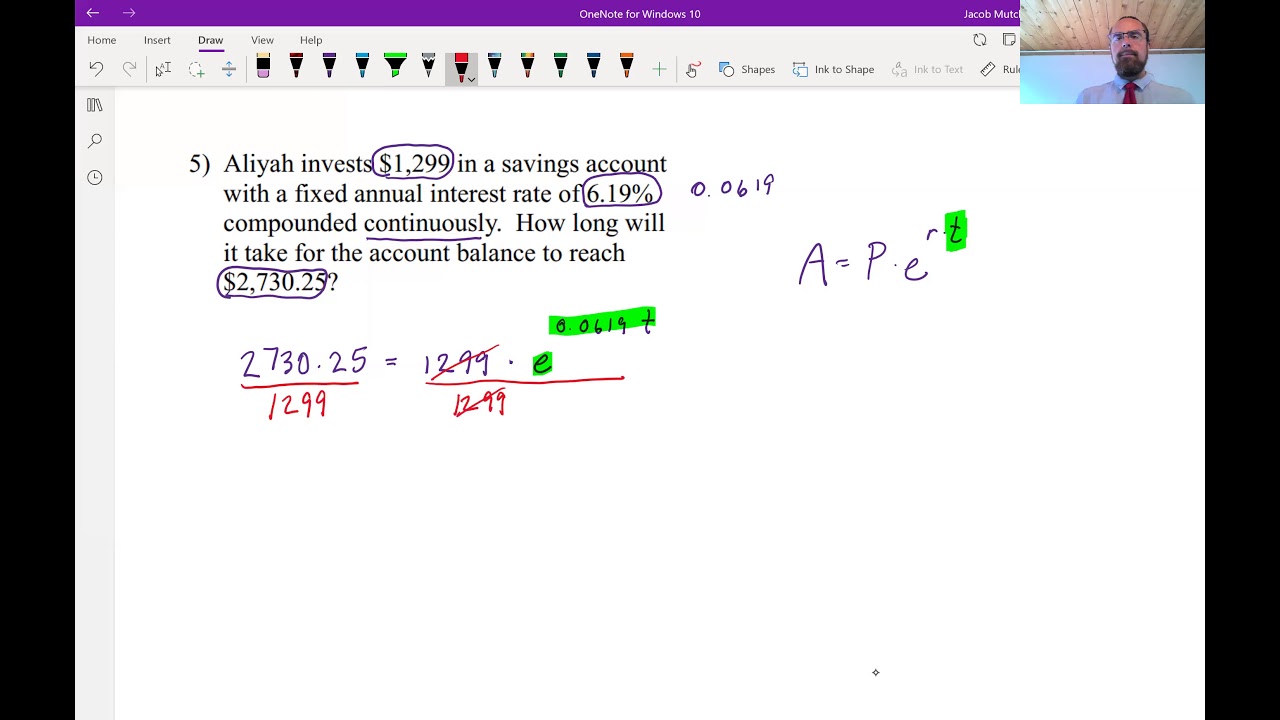Click the account name Jacob Mutch
The width and height of the screenshot is (1280, 720).
(x=991, y=14)
